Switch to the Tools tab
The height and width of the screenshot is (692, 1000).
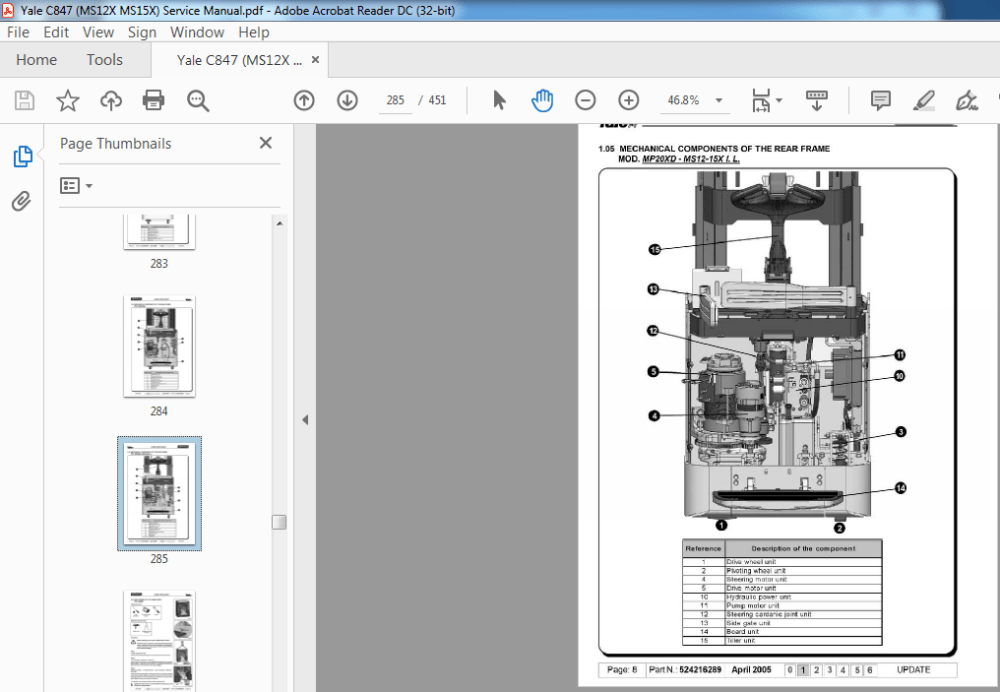point(105,60)
